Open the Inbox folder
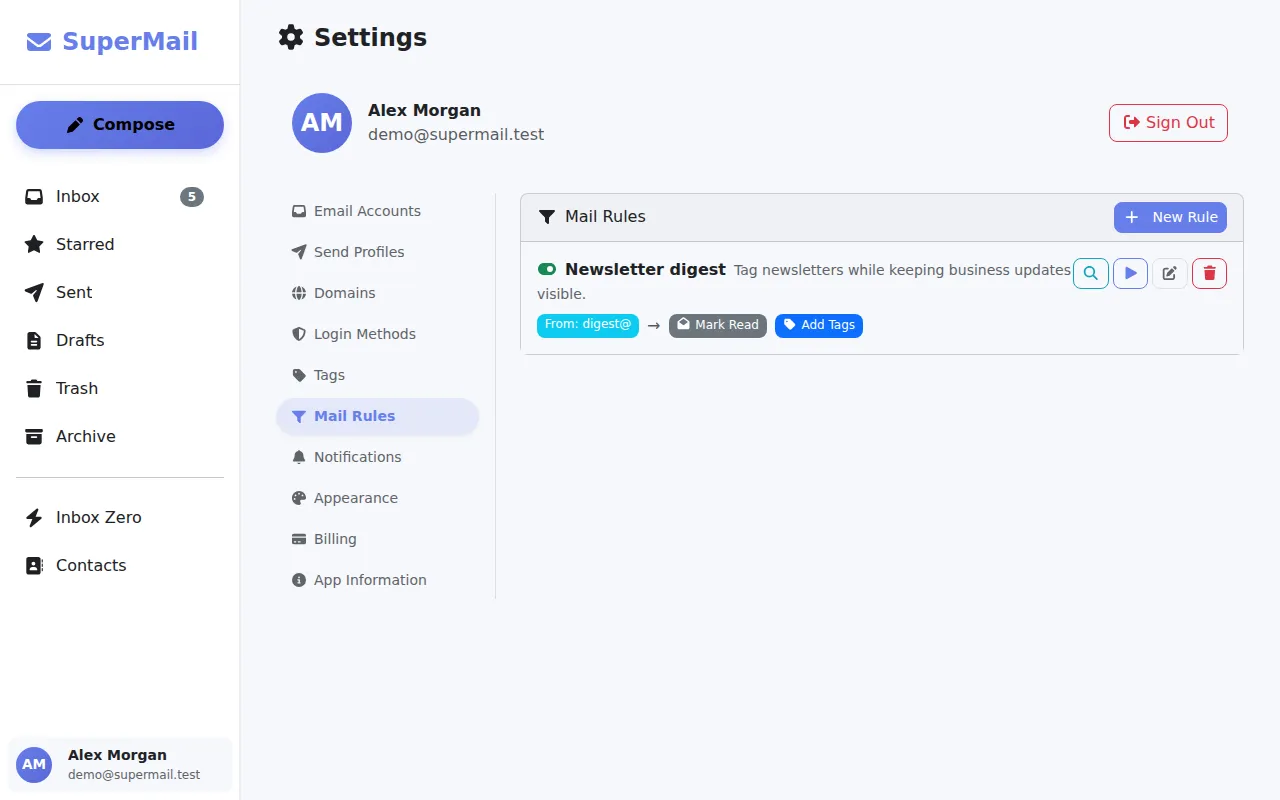This screenshot has width=1280, height=800. (x=120, y=197)
